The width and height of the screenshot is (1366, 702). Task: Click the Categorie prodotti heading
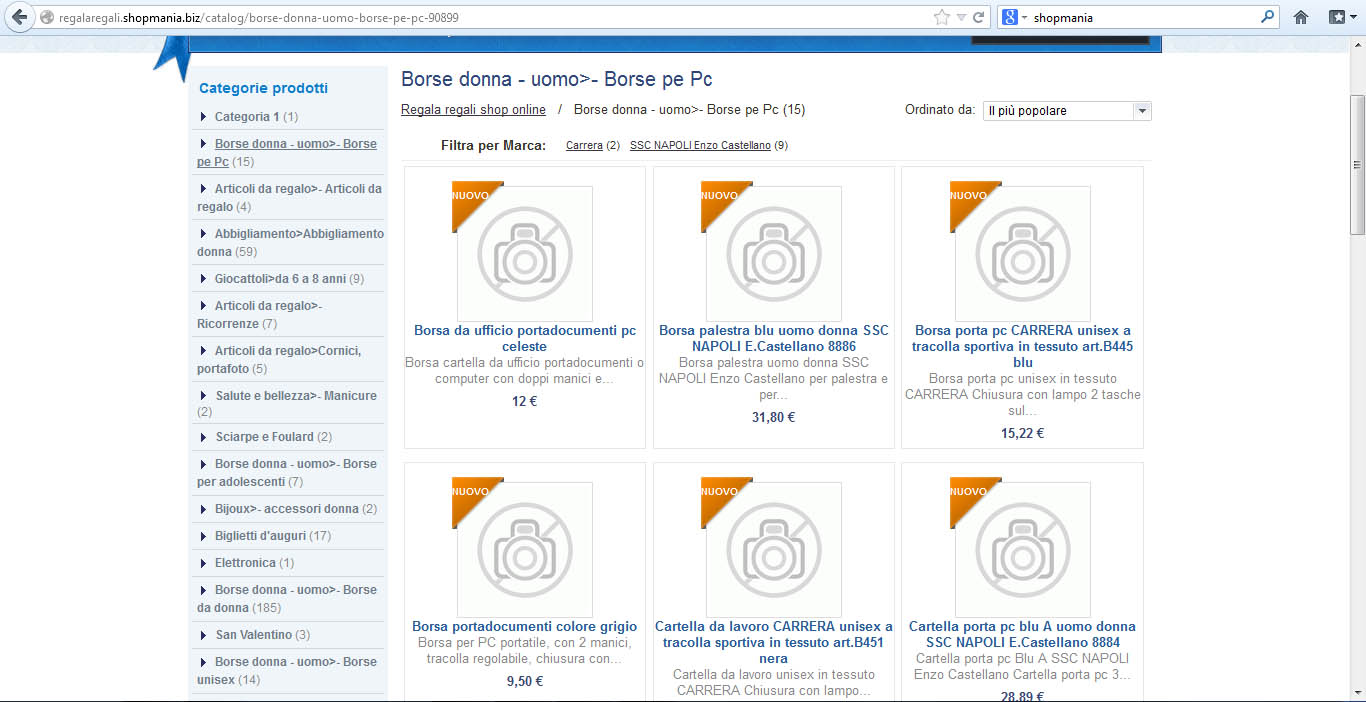(x=264, y=88)
